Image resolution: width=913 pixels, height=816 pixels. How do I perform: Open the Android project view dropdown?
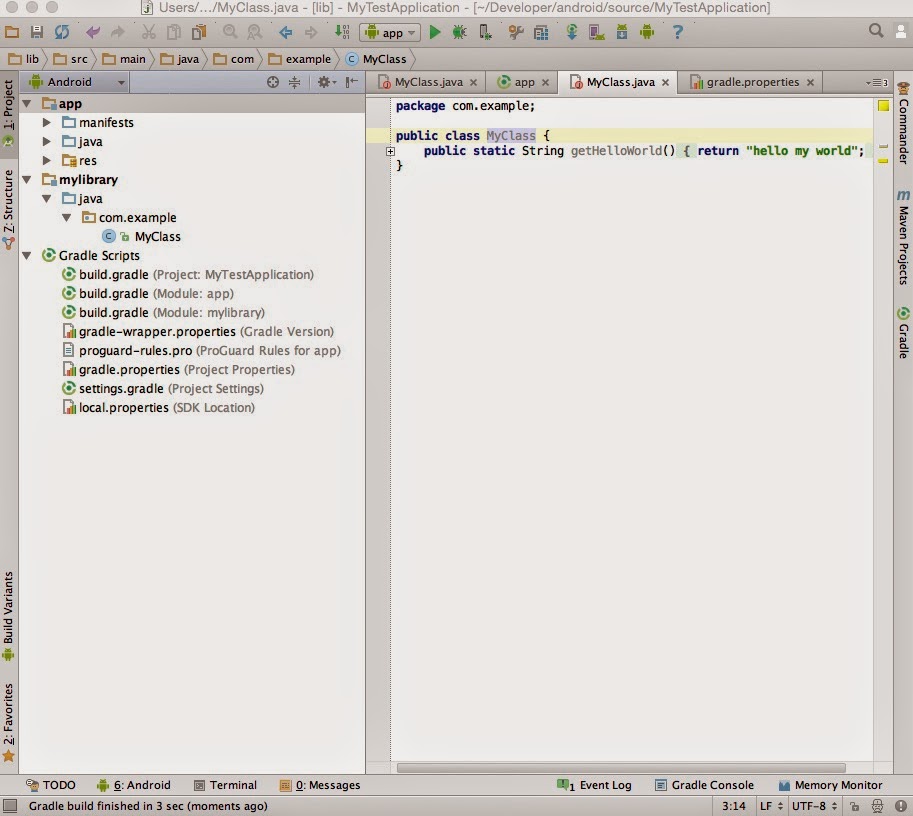coord(77,82)
